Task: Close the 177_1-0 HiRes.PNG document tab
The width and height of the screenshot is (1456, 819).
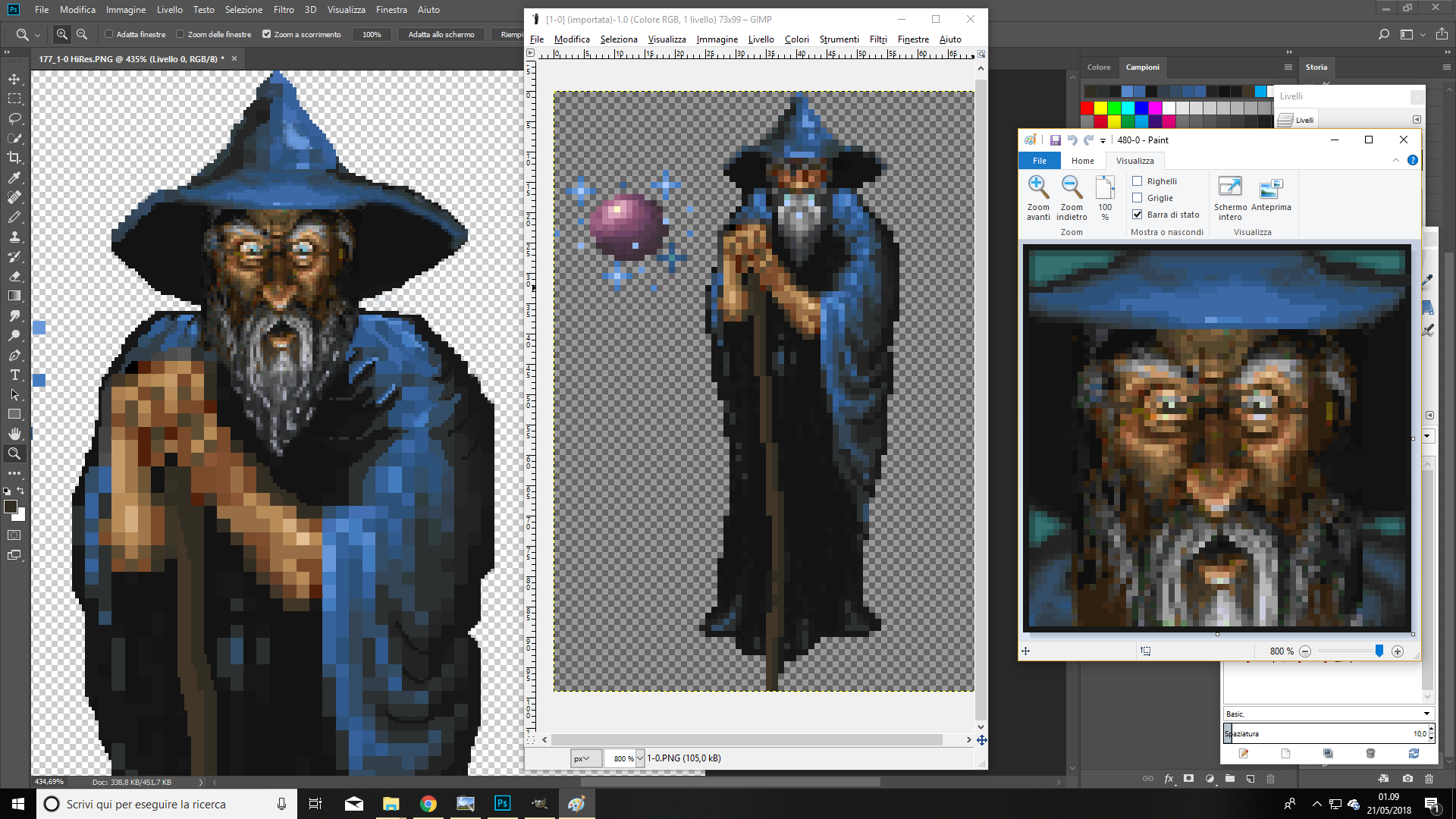Action: pos(234,58)
